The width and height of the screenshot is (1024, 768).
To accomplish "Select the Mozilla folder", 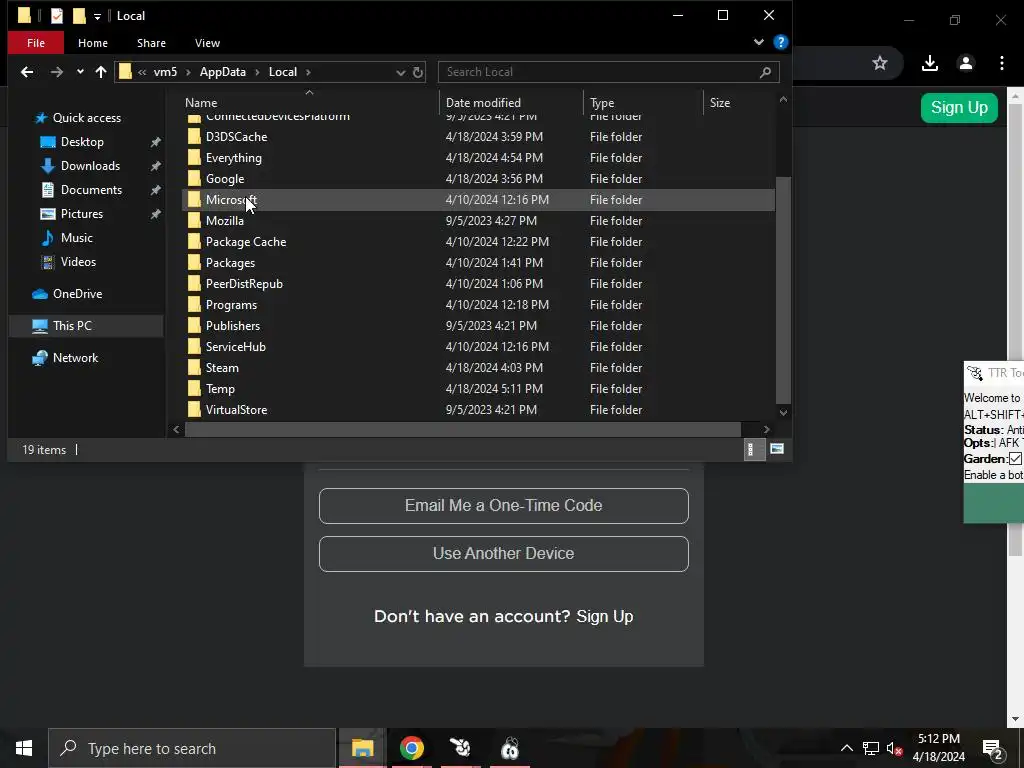I will (225, 221).
